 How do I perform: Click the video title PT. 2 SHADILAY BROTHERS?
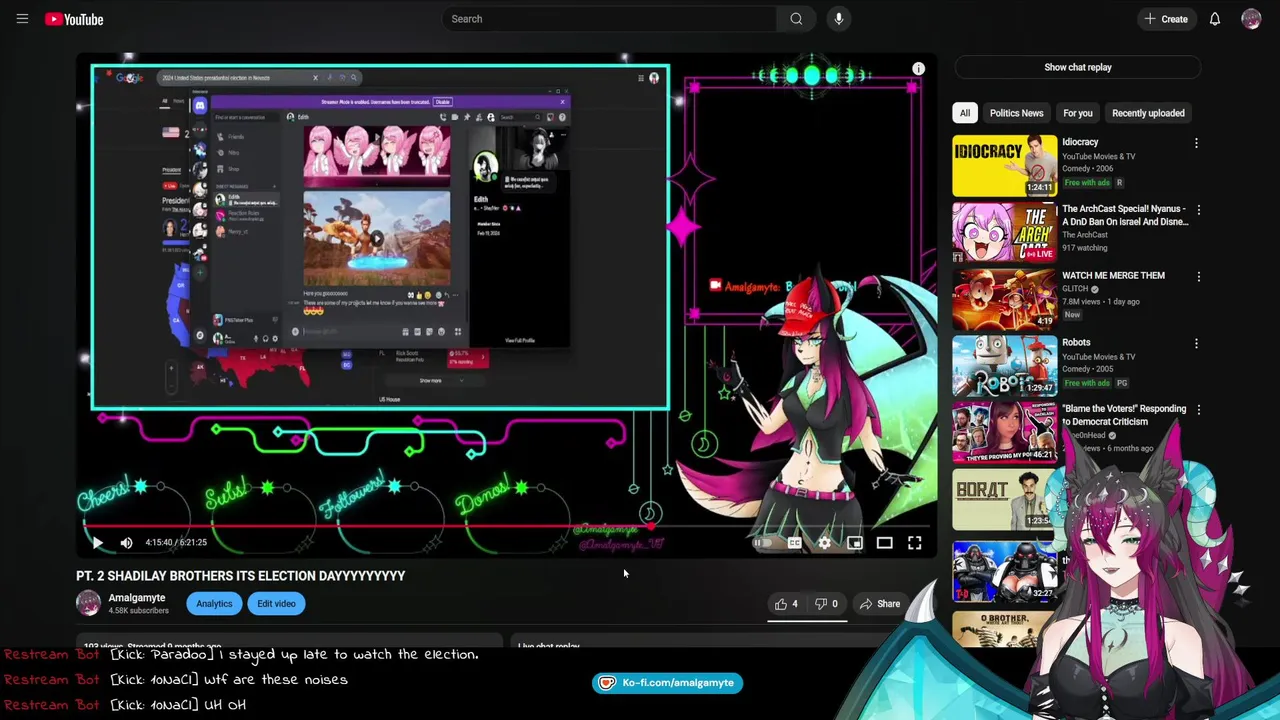coord(240,576)
